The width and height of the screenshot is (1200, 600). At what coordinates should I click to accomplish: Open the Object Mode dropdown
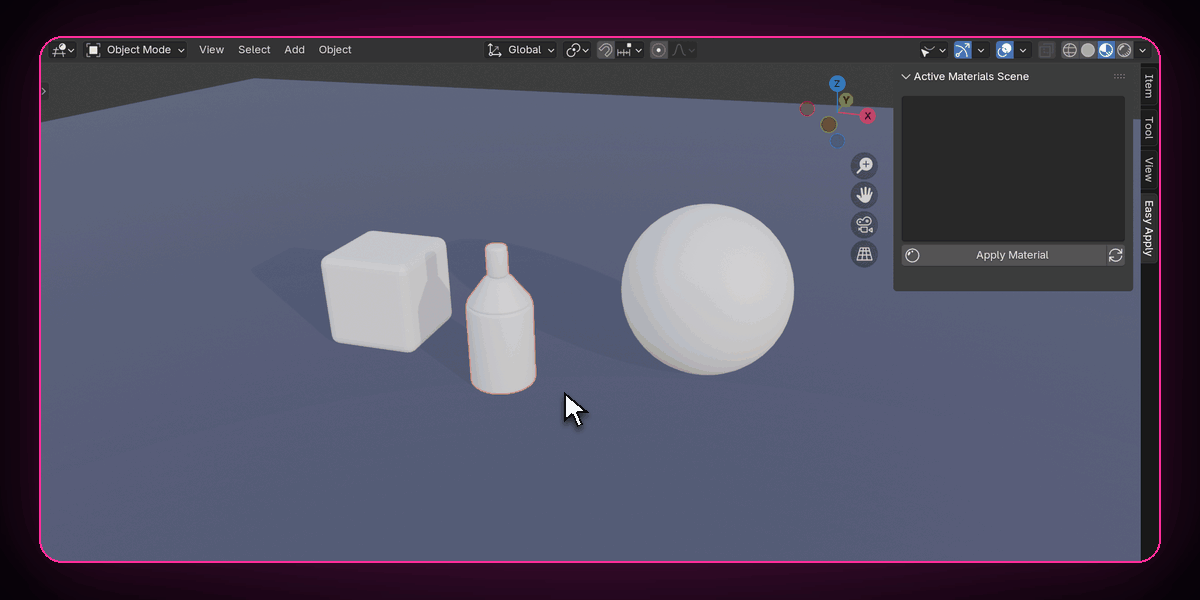[x=135, y=50]
